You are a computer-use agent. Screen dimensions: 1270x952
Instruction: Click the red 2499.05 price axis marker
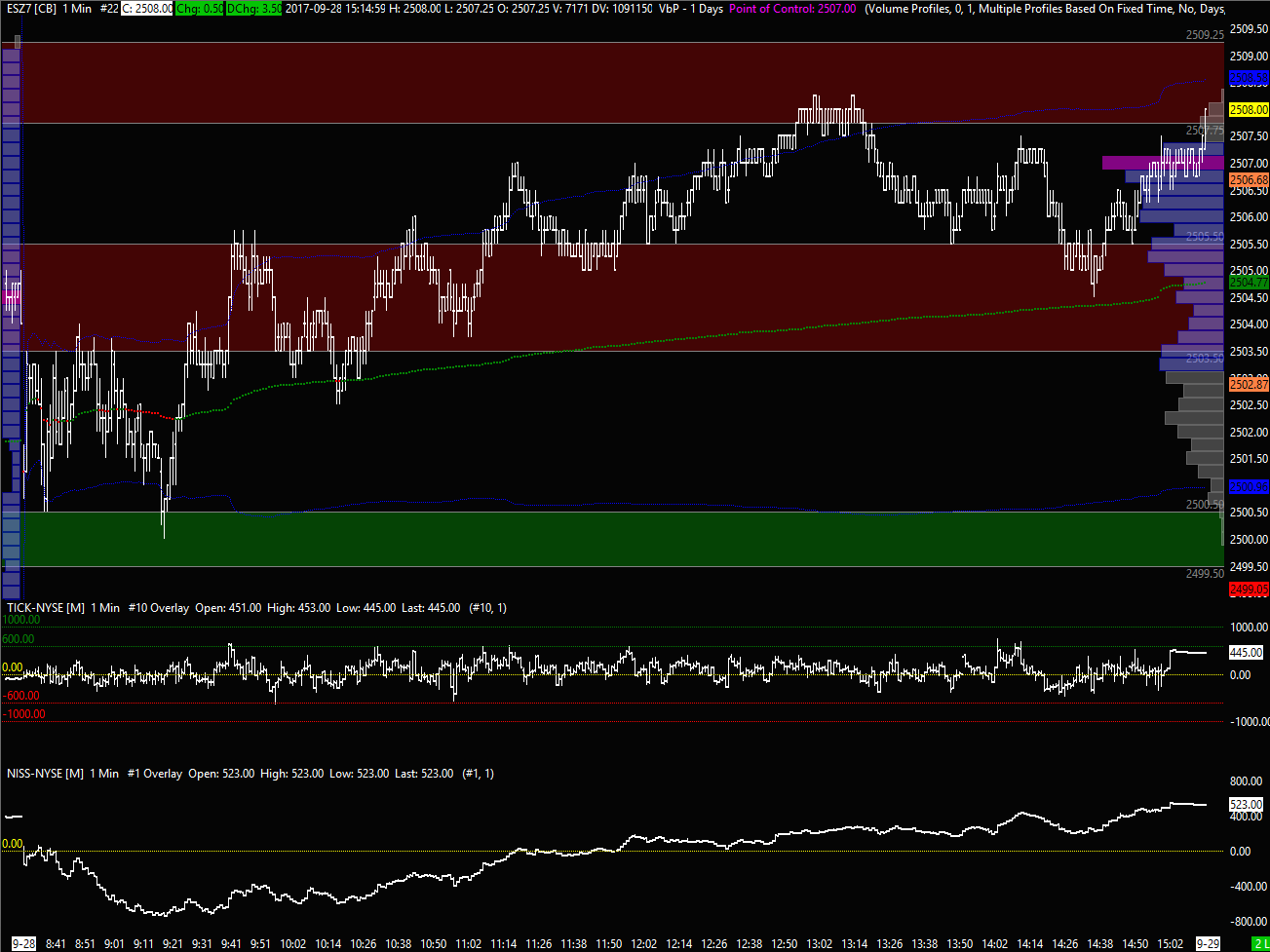pyautogui.click(x=1249, y=590)
